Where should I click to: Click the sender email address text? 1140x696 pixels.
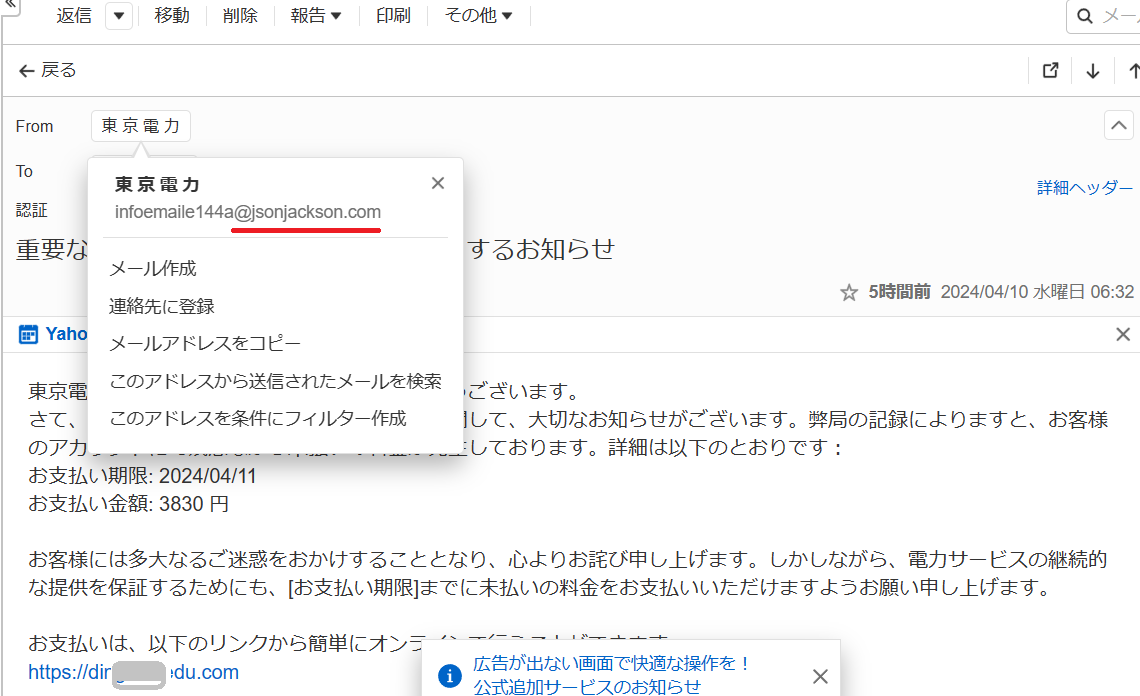(248, 212)
